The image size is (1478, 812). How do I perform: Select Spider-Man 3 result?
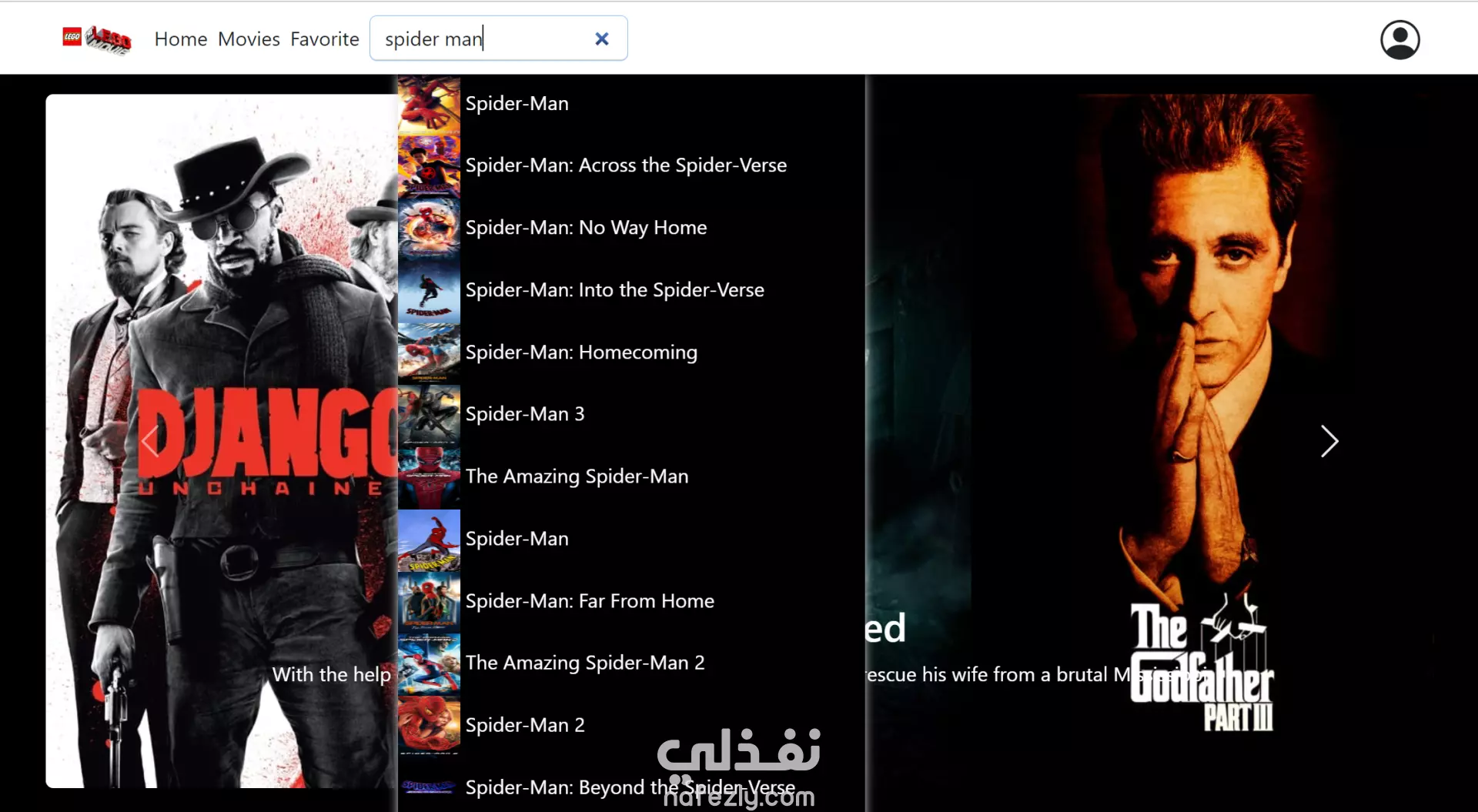click(631, 414)
